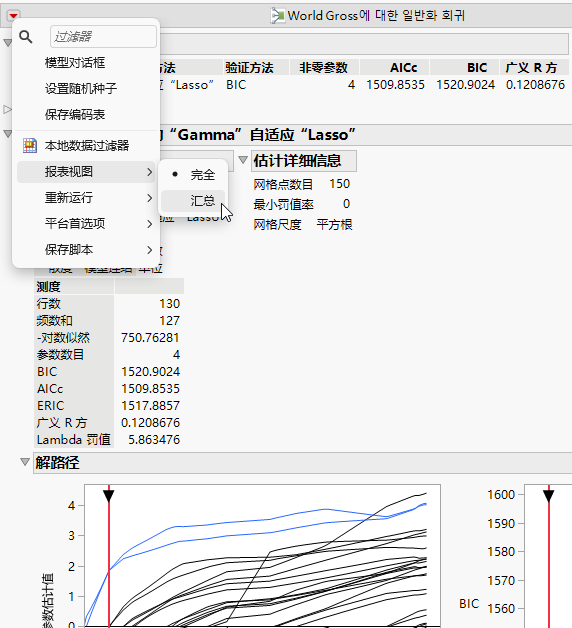Viewport: 572px width, 628px height.
Task: Click the 网格点数目 value 150
Action: click(340, 184)
